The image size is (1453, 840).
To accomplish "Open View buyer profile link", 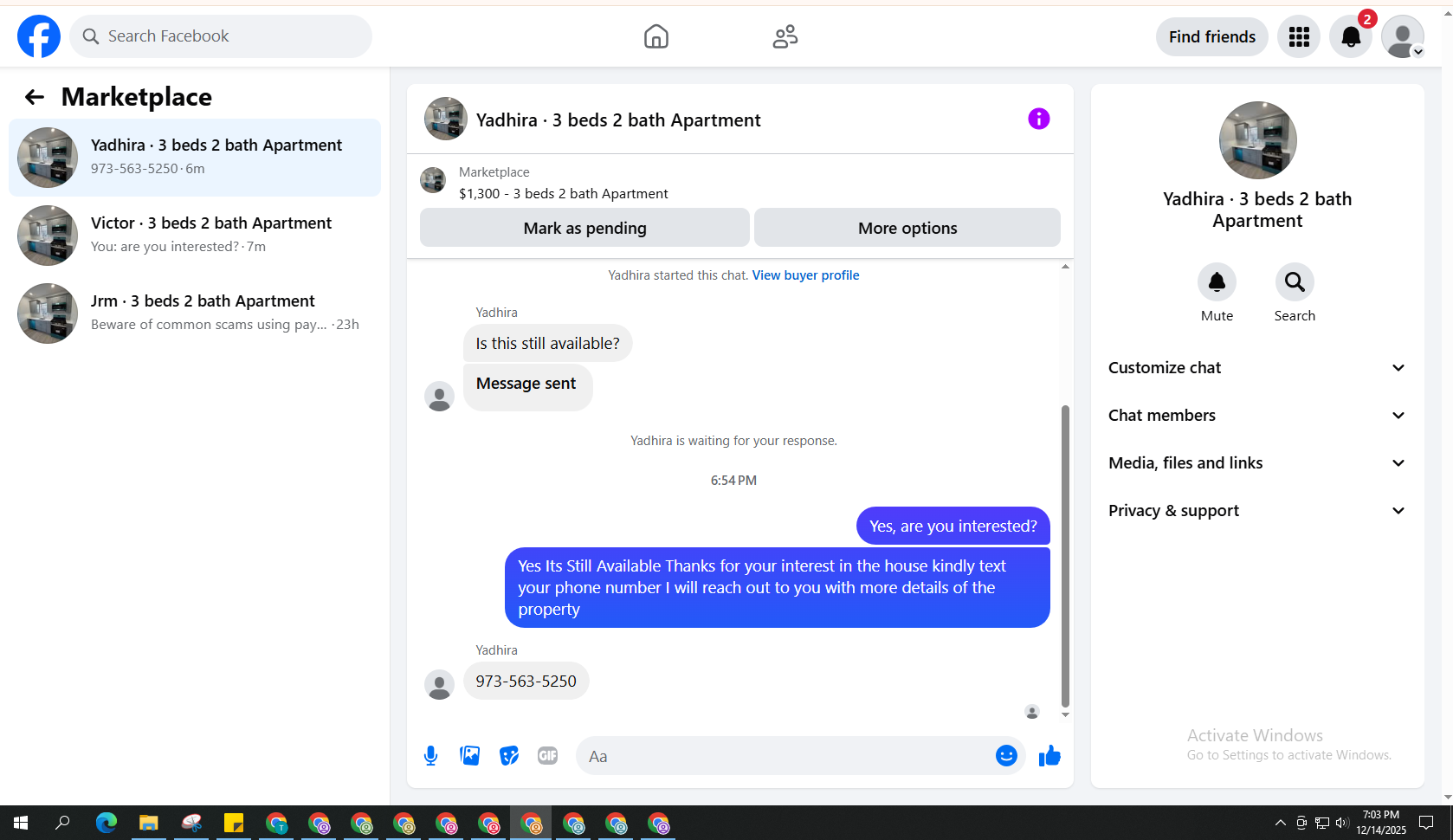I will [805, 275].
